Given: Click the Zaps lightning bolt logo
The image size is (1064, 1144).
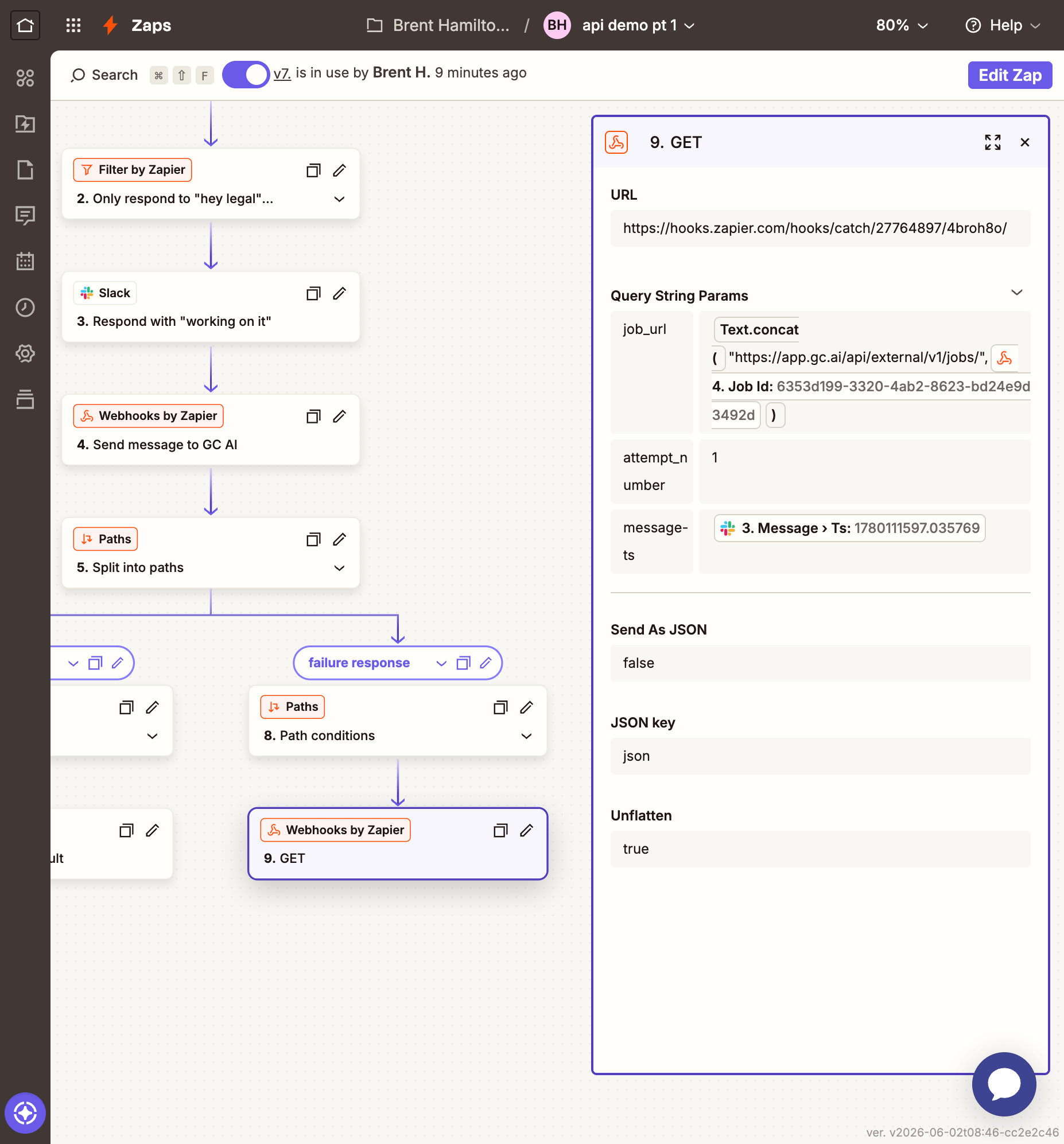Looking at the screenshot, I should coord(111,25).
